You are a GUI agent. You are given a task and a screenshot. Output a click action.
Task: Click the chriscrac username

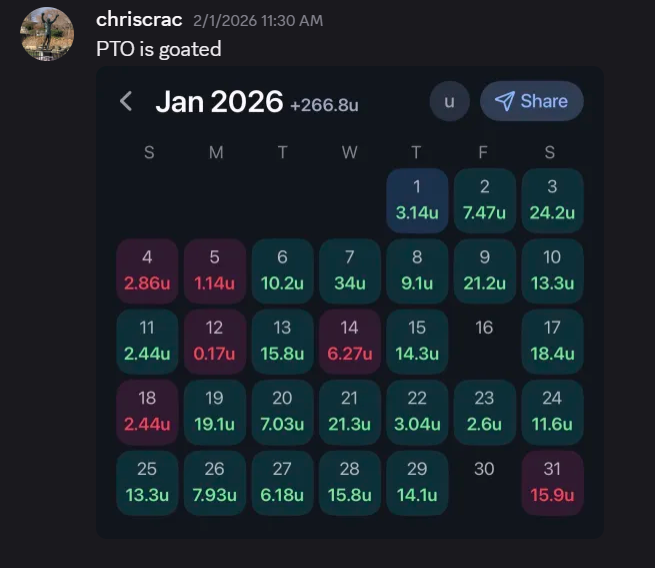[x=139, y=20]
